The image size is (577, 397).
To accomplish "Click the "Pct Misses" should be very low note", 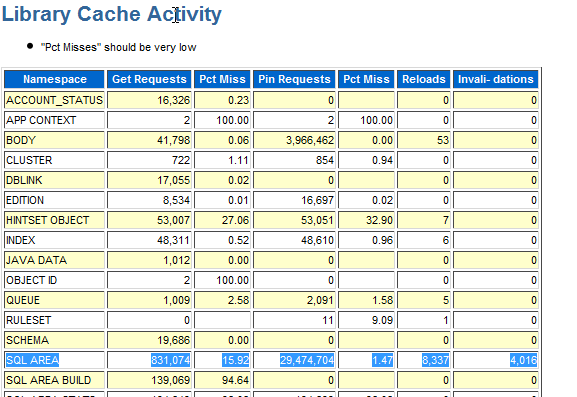I will tap(118, 47).
